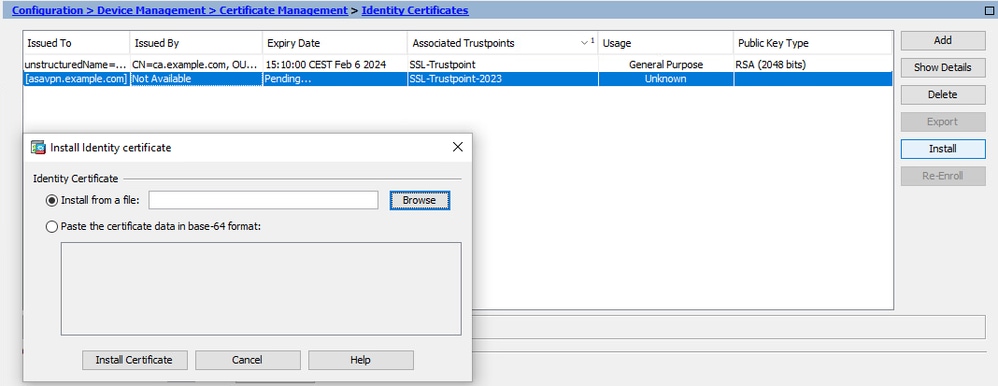Select the SSL-Trustpoint certificate row
Image resolution: width=998 pixels, height=386 pixels.
click(x=458, y=64)
